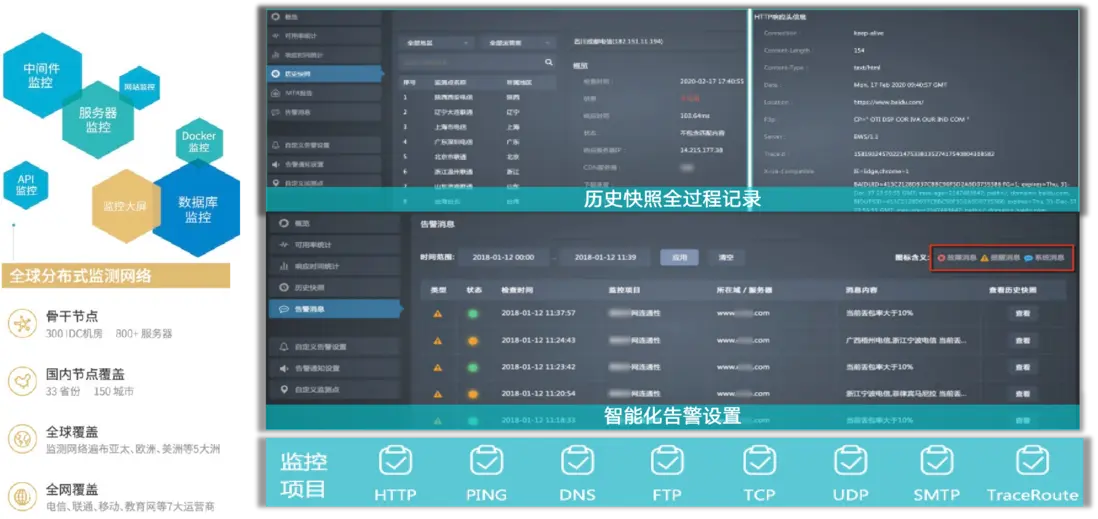Viewport: 1098px width, 519px height.
Task: Click the TCP monitoring item icon
Action: (x=760, y=460)
